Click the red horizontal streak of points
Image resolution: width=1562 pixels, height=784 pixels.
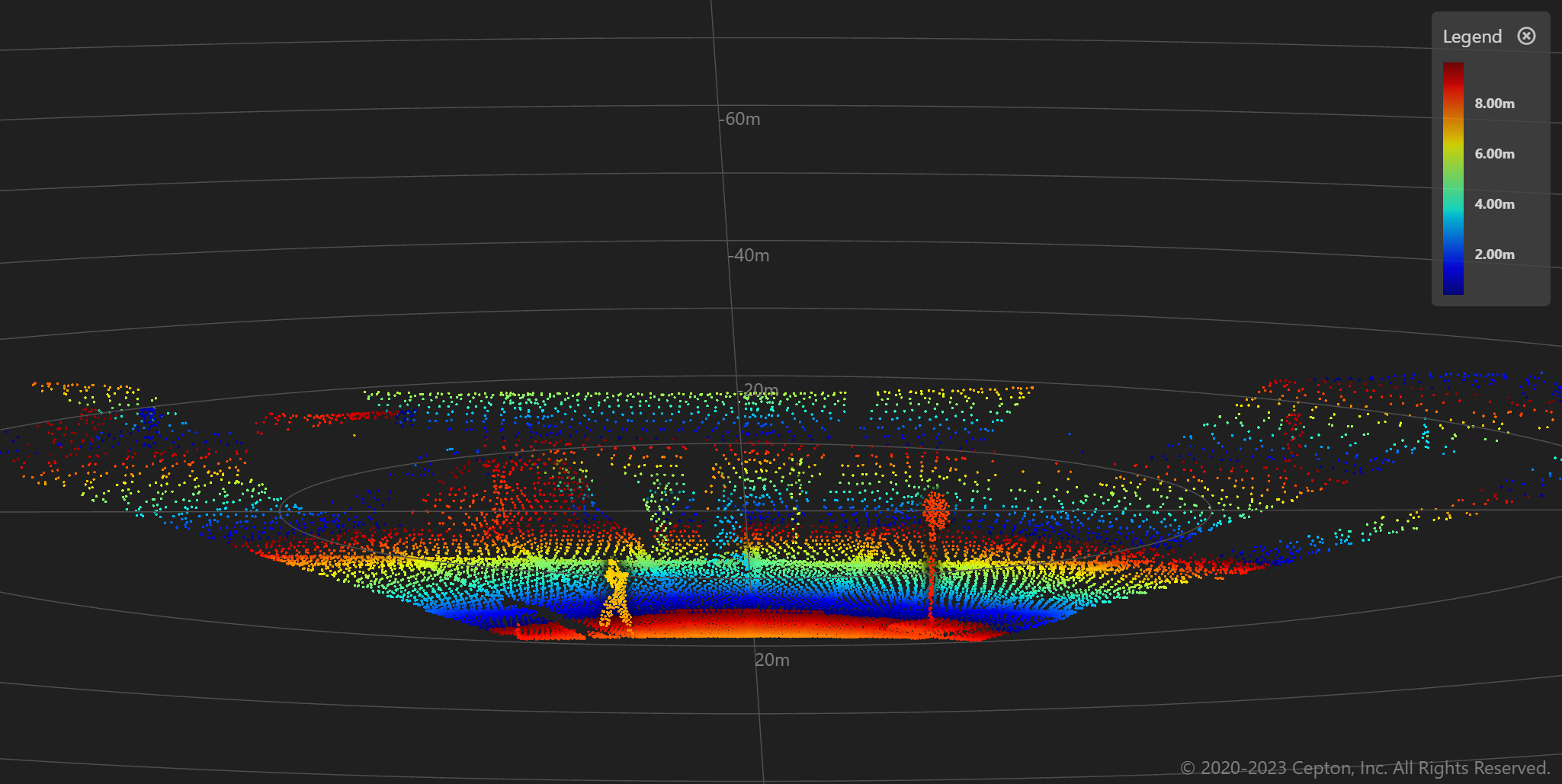tap(328, 418)
